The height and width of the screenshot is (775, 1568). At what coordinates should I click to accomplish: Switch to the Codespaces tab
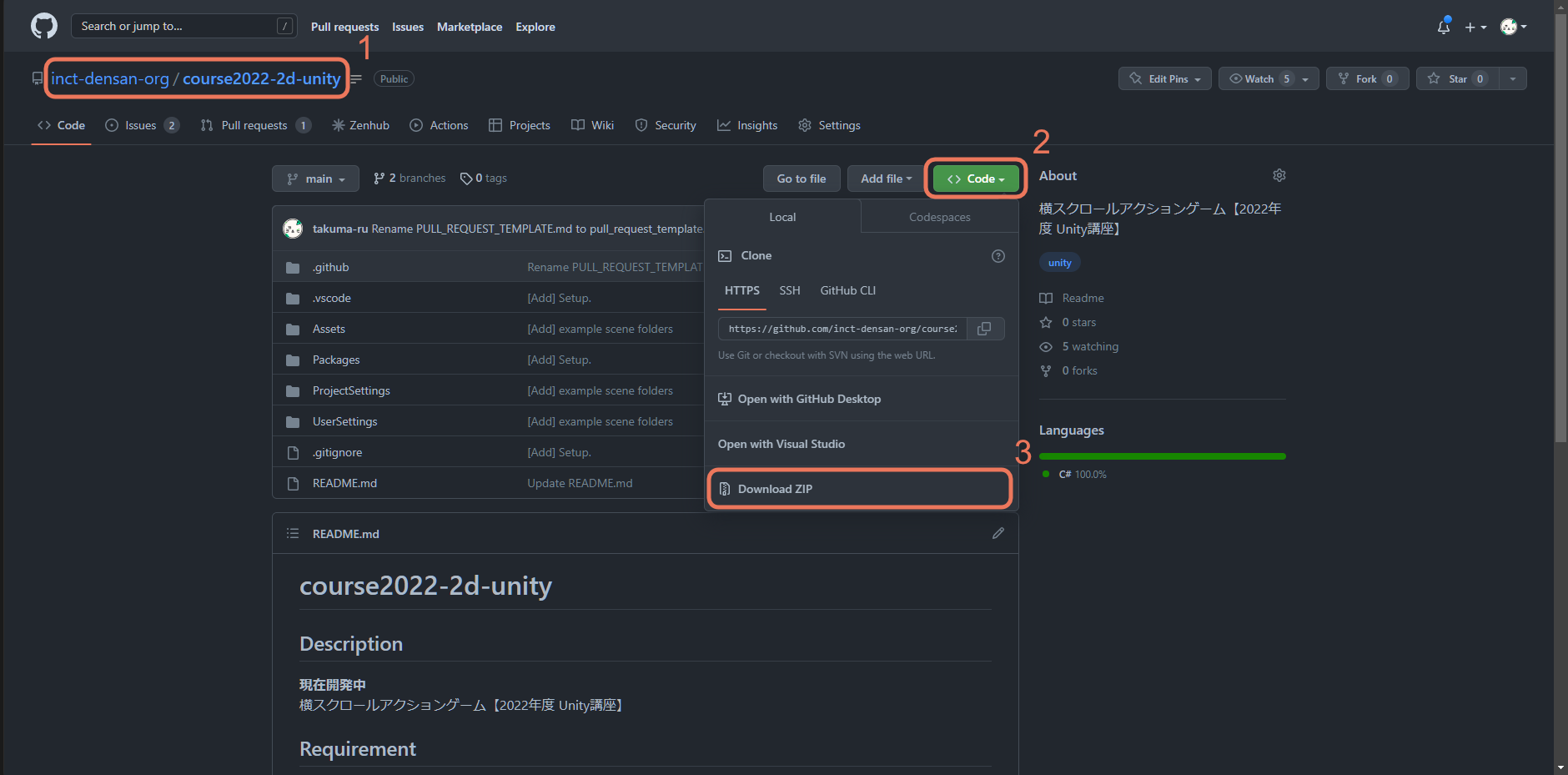click(939, 217)
